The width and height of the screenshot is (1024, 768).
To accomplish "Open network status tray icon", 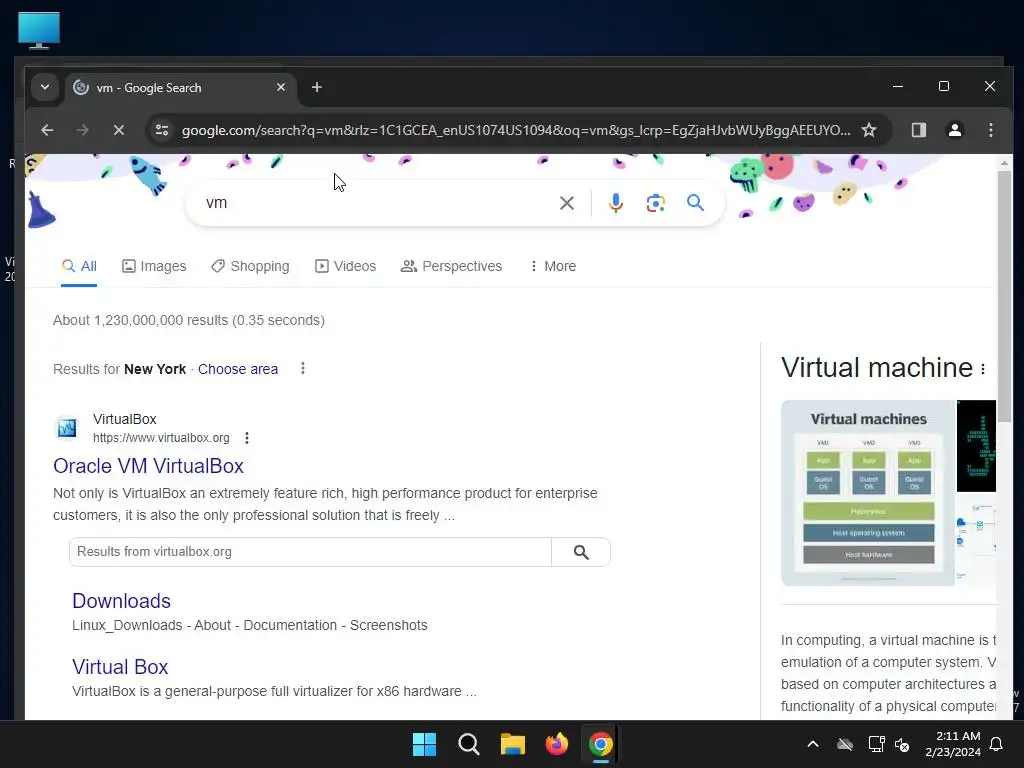I will (x=876, y=744).
